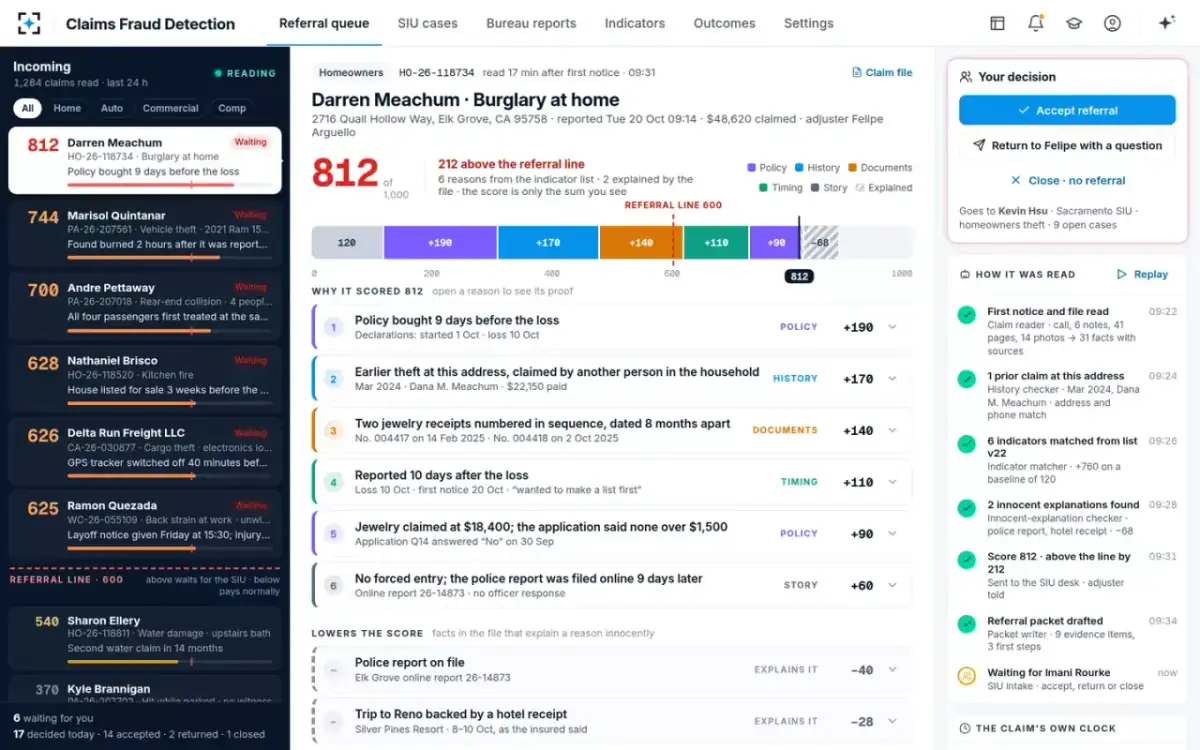Click the waiting icon for Imani Rourke
The width and height of the screenshot is (1200, 750).
pos(966,676)
